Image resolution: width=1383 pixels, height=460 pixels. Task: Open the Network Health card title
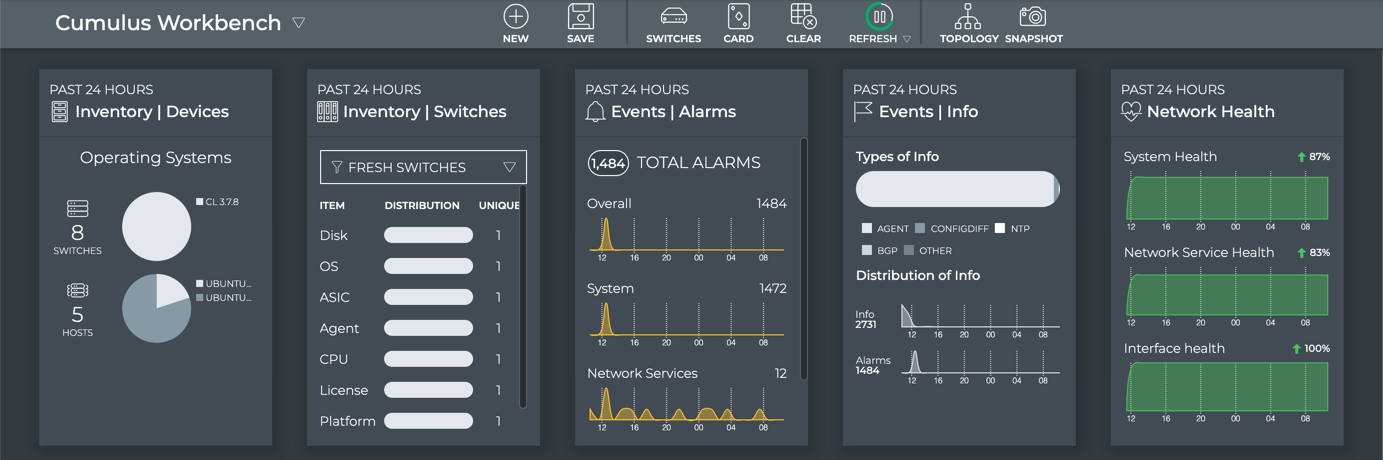coord(1210,112)
